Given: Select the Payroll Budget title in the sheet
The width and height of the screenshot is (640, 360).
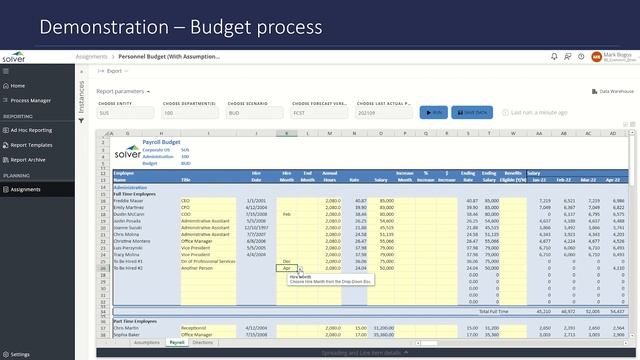Looking at the screenshot, I should tap(161, 142).
